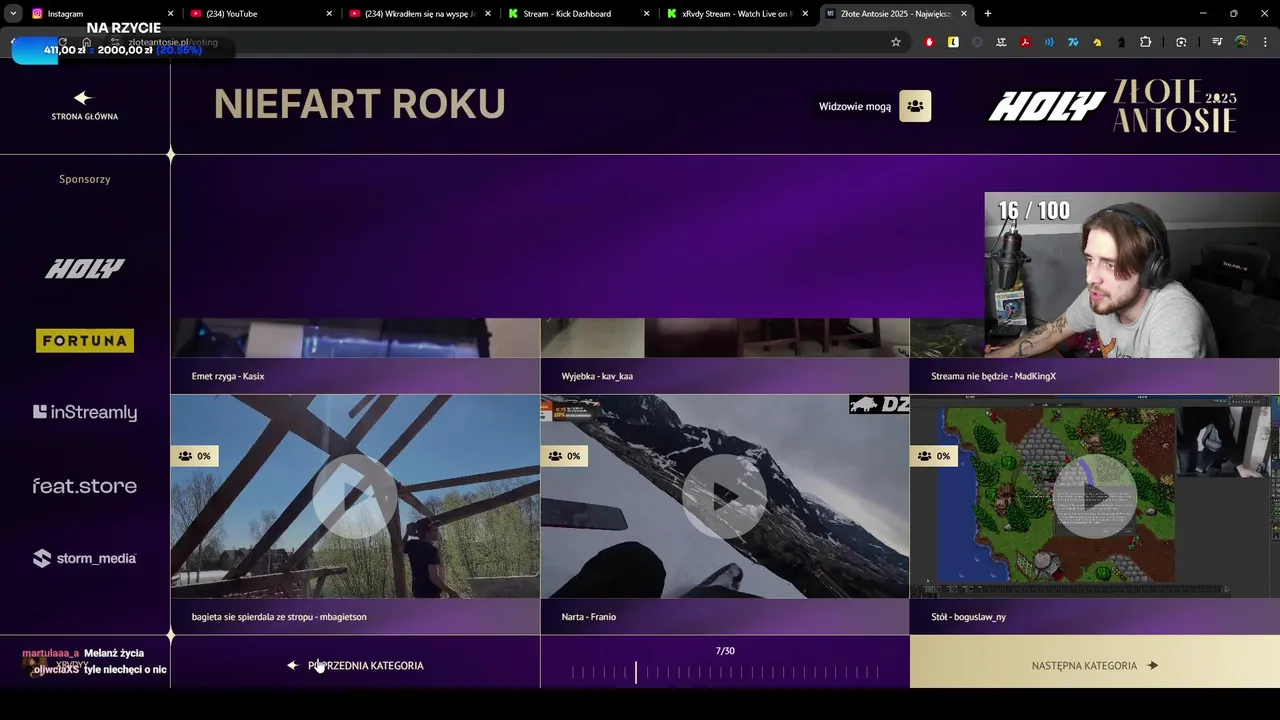Switch to the (234) YouTube tab
This screenshot has height=720, width=1280.
point(260,14)
